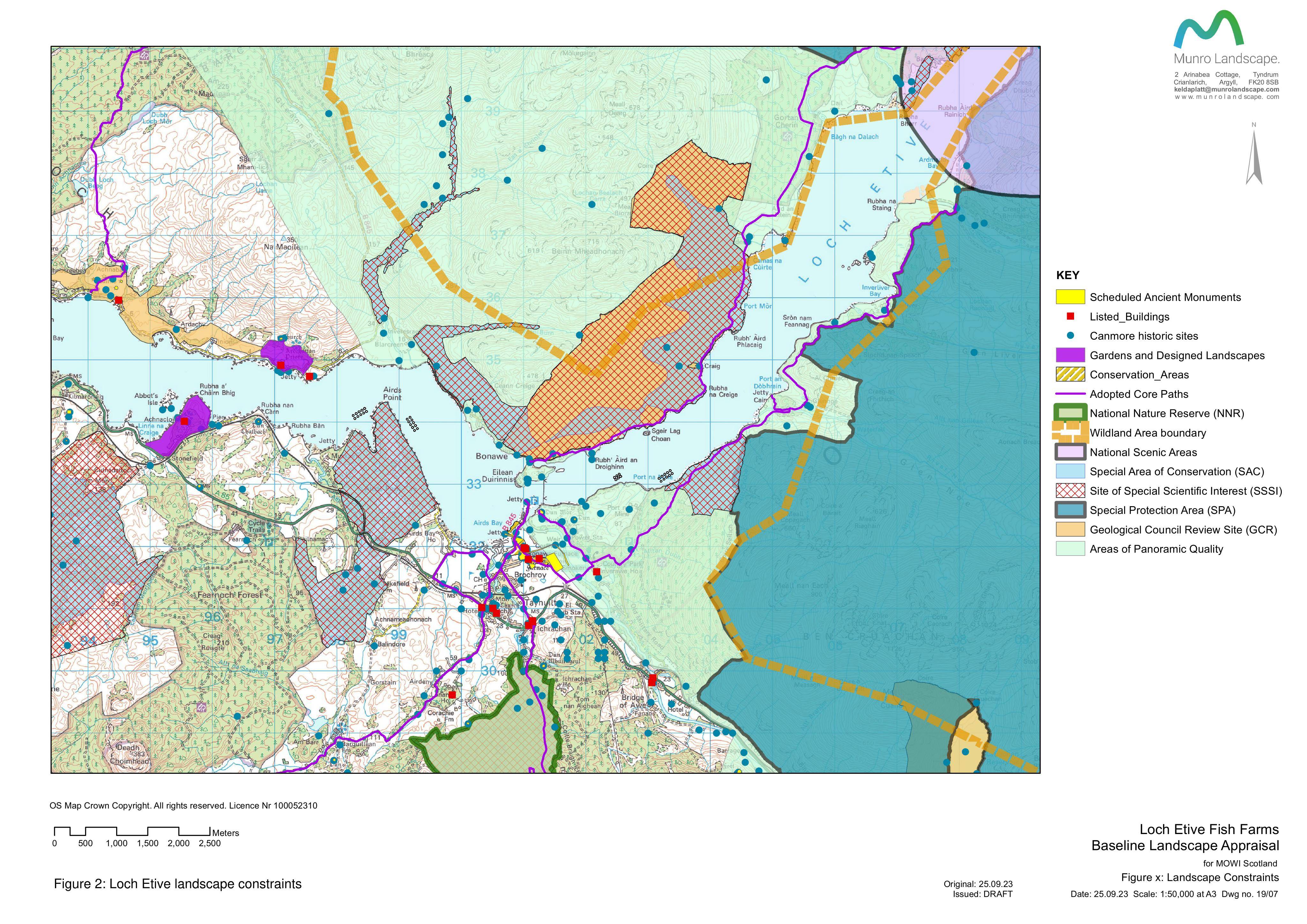Click the National Scenic Areas legend swatch

1070,452
